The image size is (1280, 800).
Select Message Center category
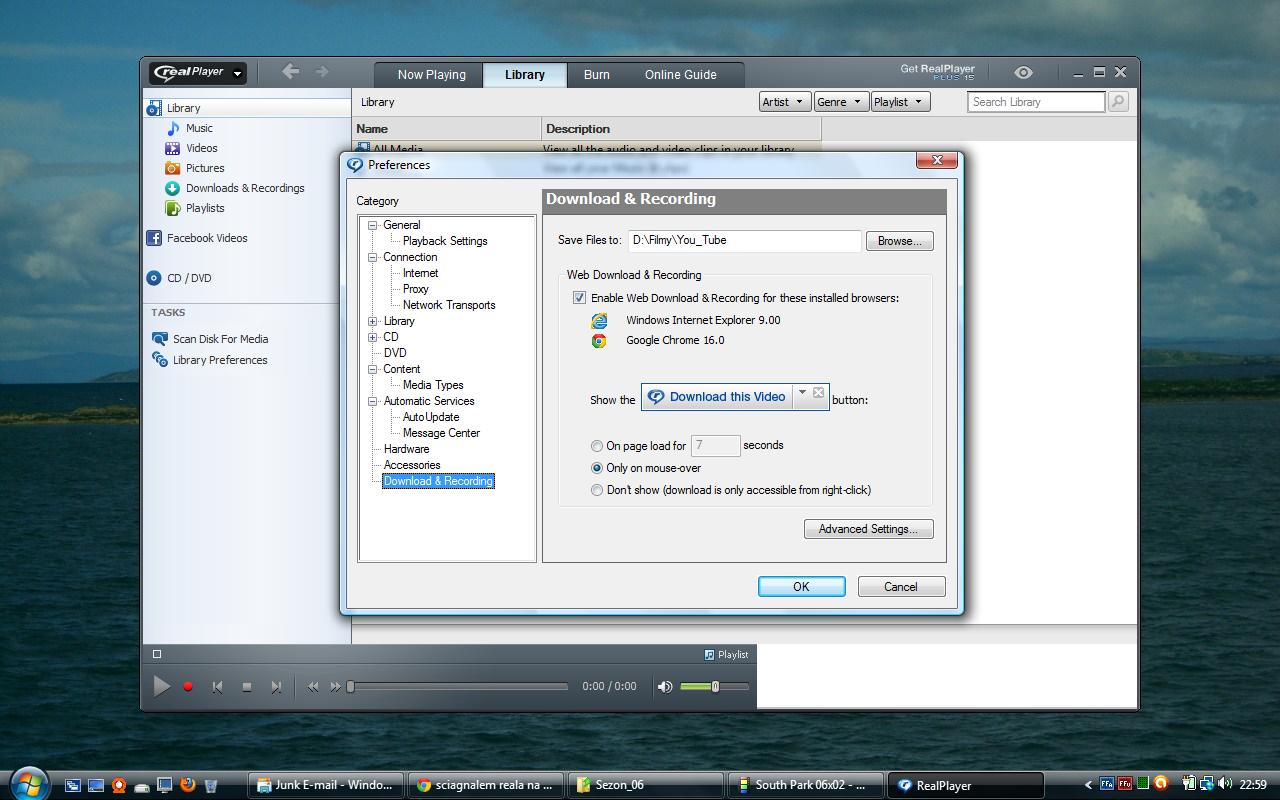pos(441,433)
